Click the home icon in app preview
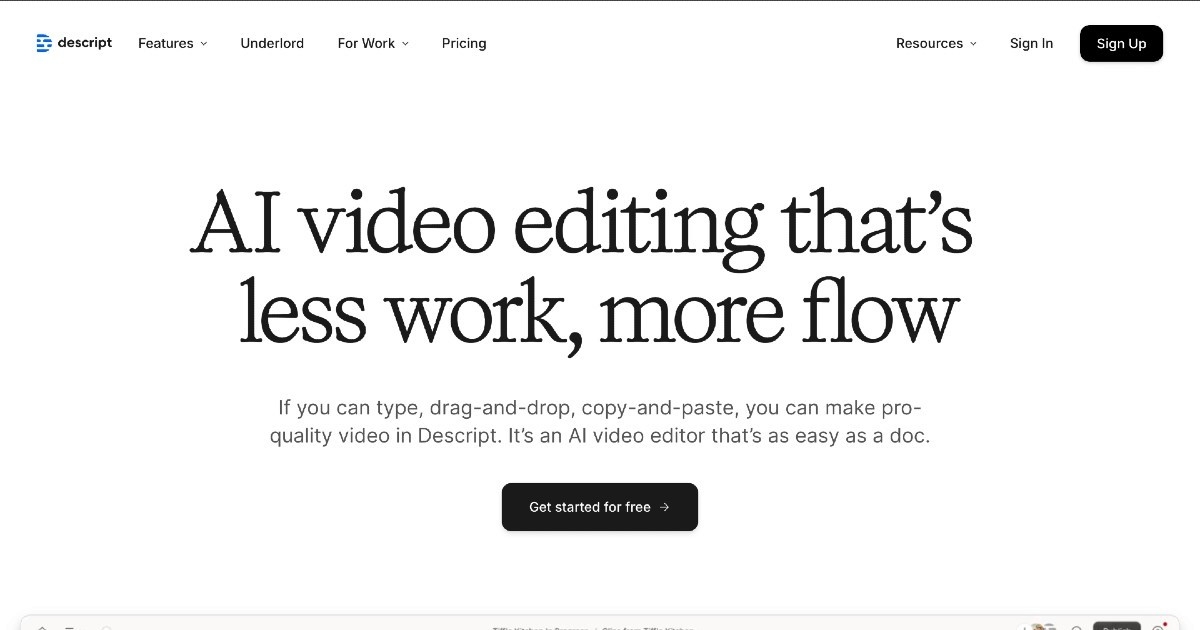The height and width of the screenshot is (630, 1200). [x=42, y=627]
